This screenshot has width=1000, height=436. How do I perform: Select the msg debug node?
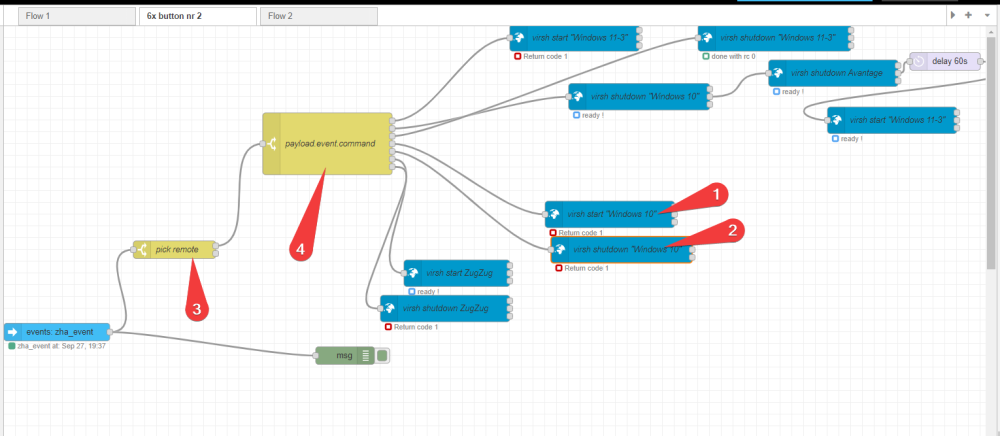(x=343, y=356)
